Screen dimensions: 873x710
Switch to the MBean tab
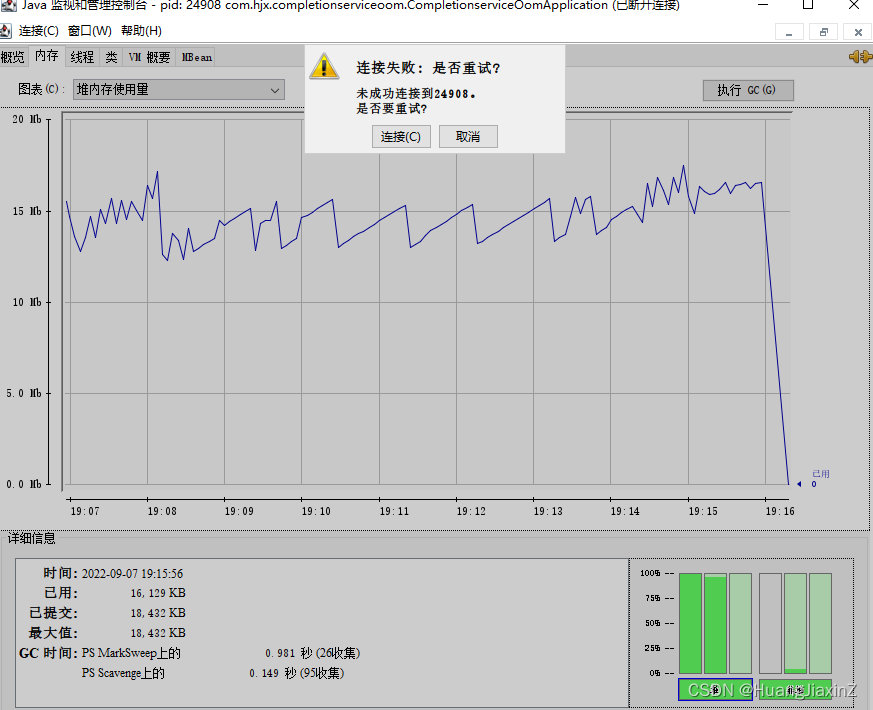196,57
